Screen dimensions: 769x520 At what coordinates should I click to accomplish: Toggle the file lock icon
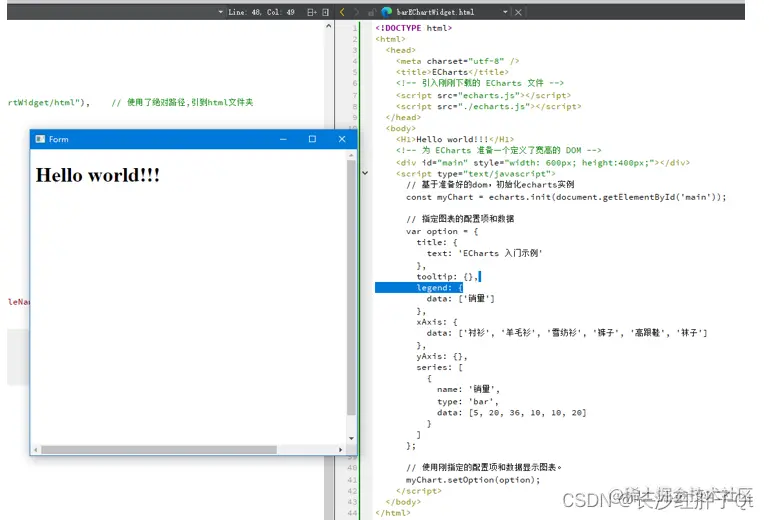click(371, 12)
